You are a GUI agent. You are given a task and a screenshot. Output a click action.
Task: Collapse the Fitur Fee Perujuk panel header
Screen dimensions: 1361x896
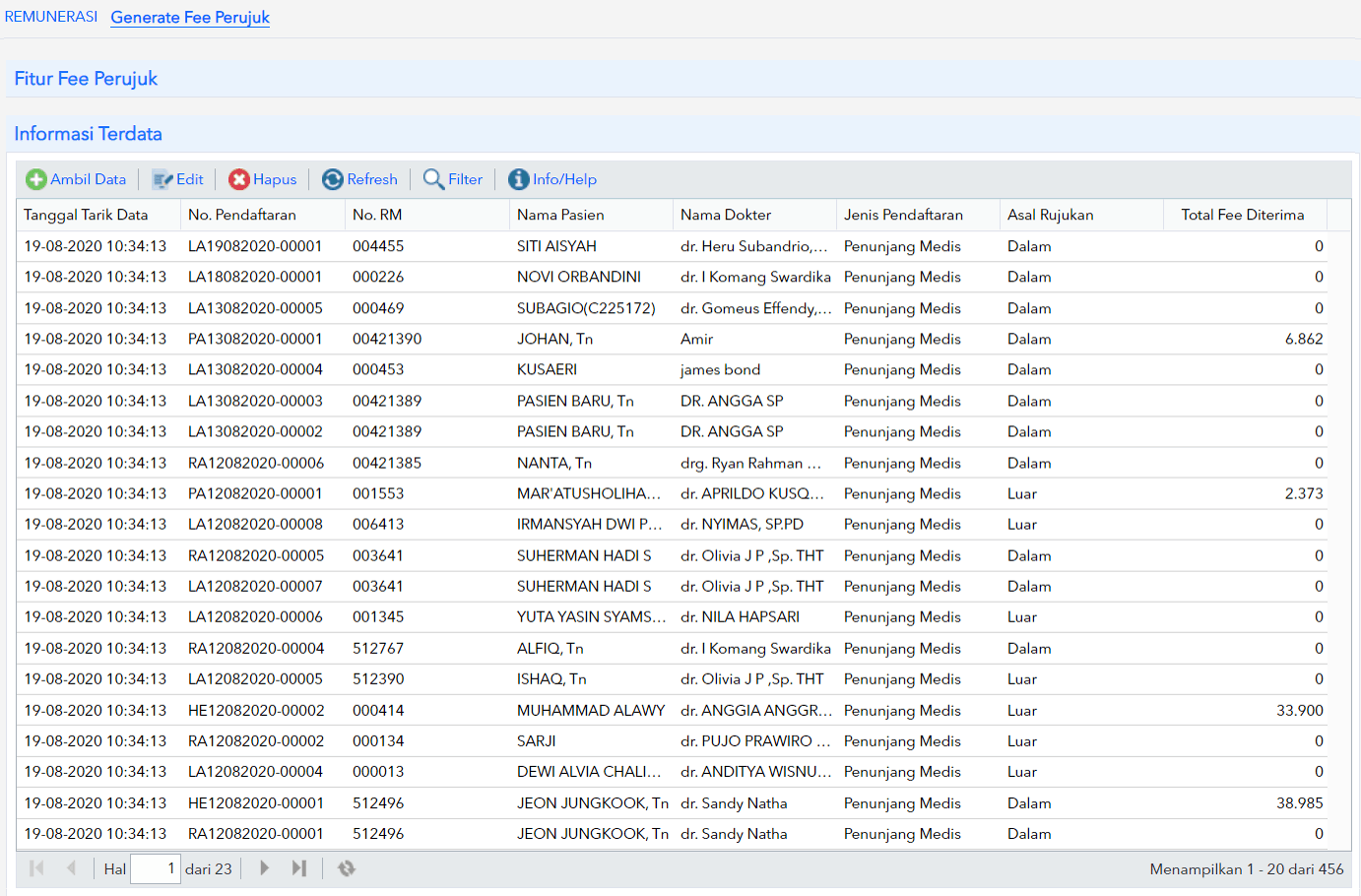coord(682,79)
